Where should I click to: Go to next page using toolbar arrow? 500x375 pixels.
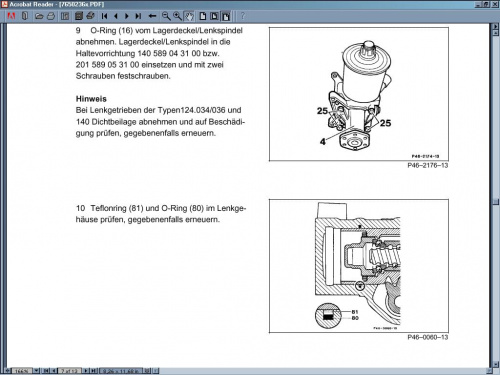[x=127, y=16]
